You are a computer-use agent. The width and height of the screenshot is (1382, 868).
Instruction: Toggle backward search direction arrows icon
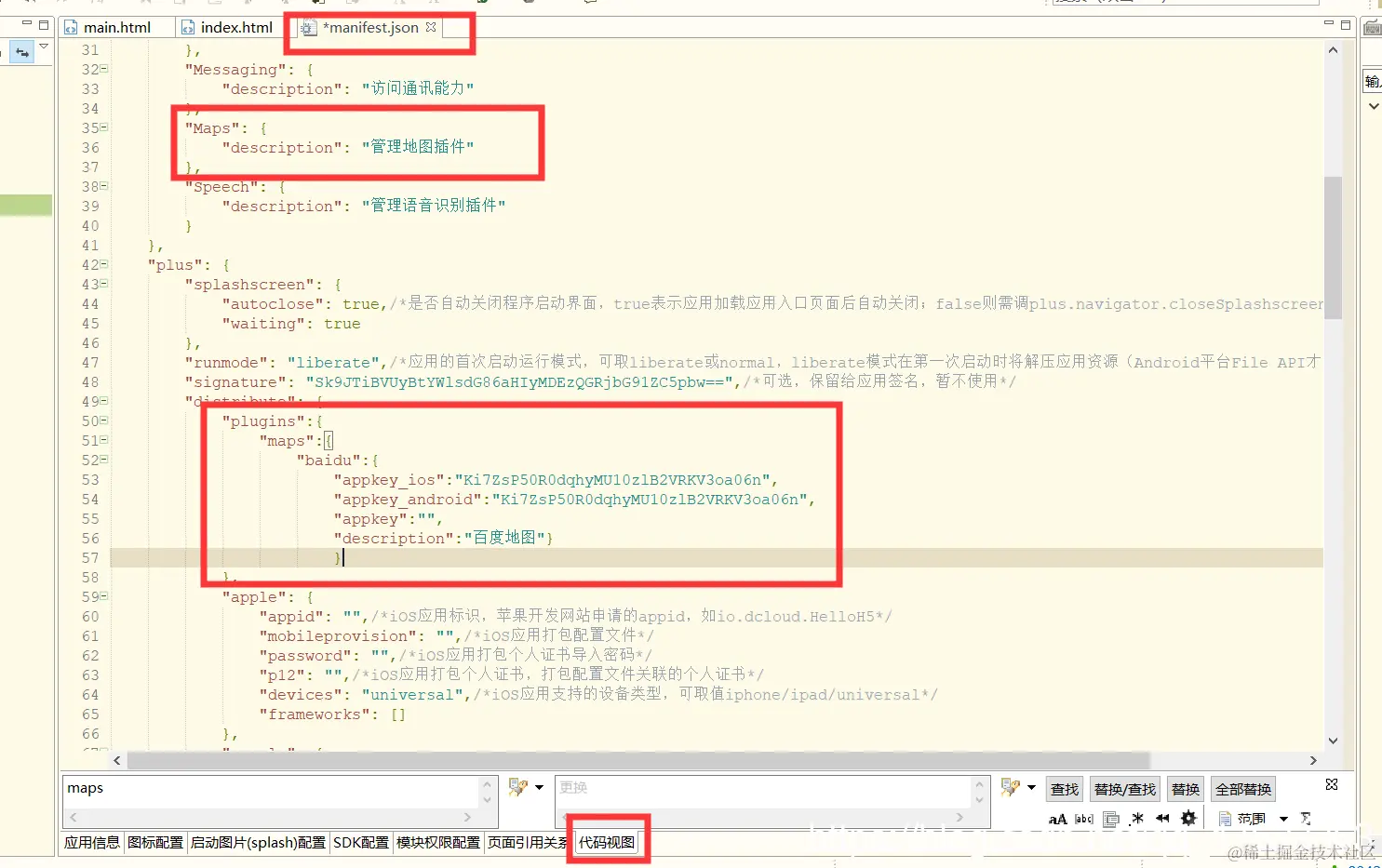(1162, 819)
